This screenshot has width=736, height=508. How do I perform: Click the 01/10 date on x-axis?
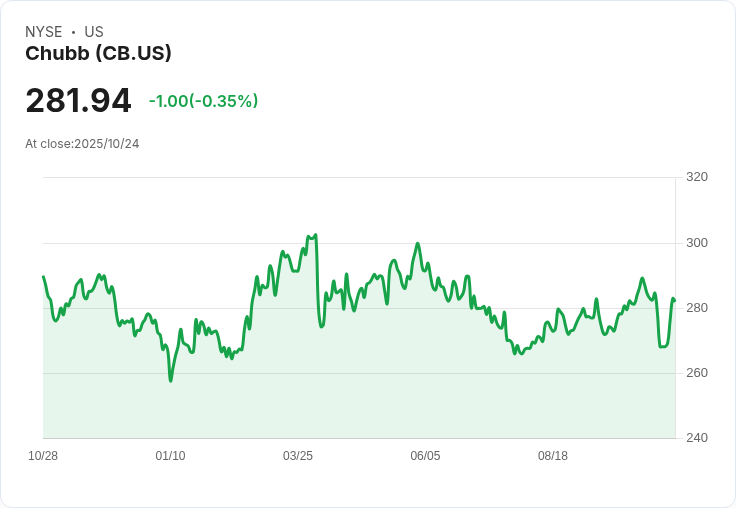[170, 456]
